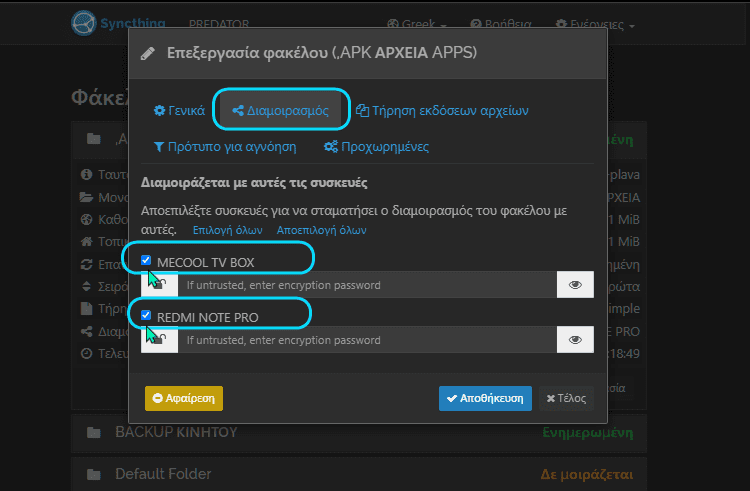750x491 pixels.
Task: Click folder icon next to Default Folder
Action: (x=94, y=475)
